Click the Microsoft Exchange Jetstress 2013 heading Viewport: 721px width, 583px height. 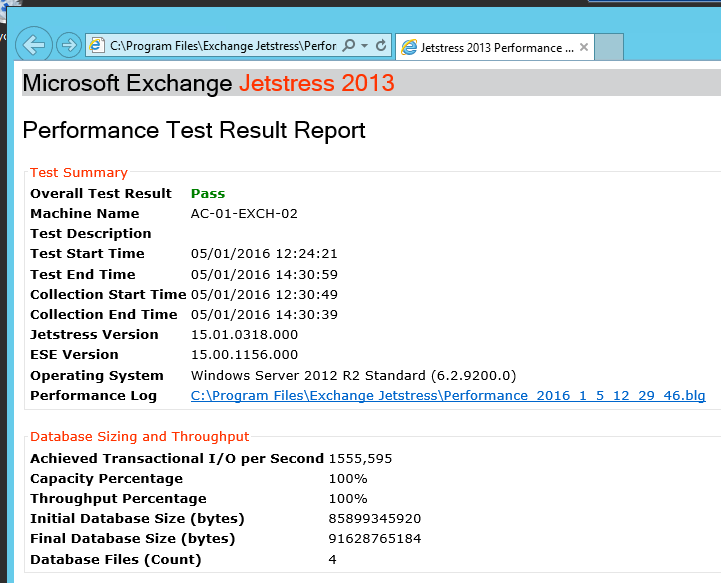click(x=208, y=83)
